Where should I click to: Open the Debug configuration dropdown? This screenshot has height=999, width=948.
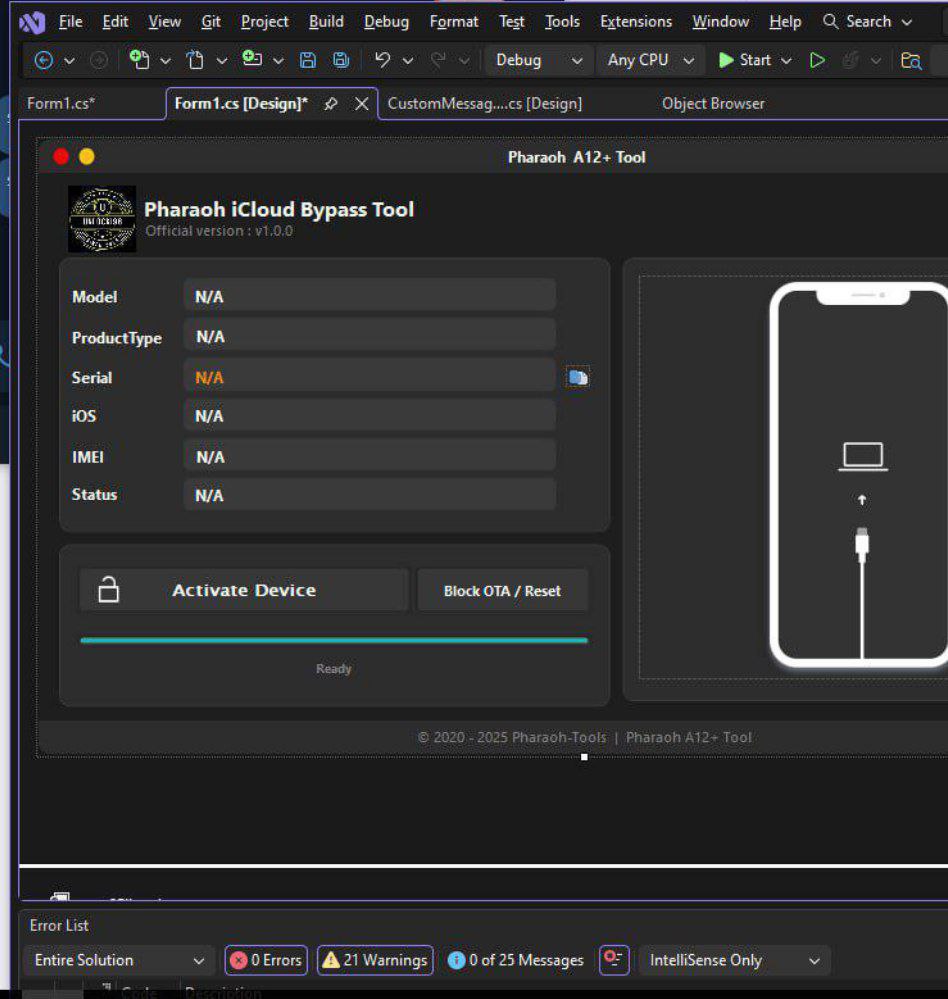pyautogui.click(x=539, y=61)
